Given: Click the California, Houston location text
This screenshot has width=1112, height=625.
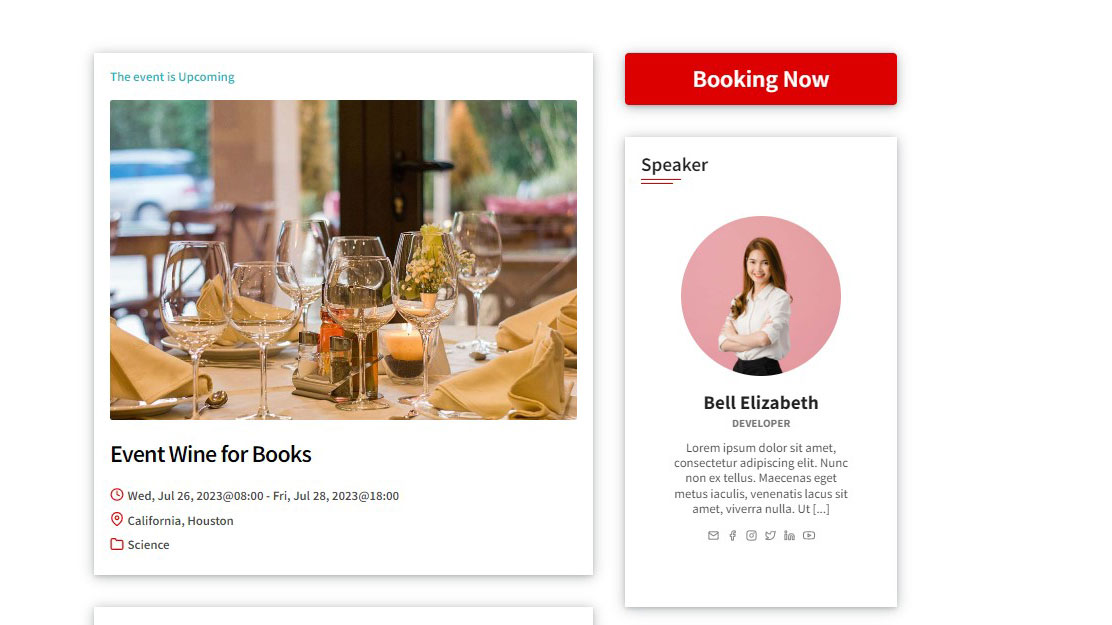Looking at the screenshot, I should pos(180,521).
